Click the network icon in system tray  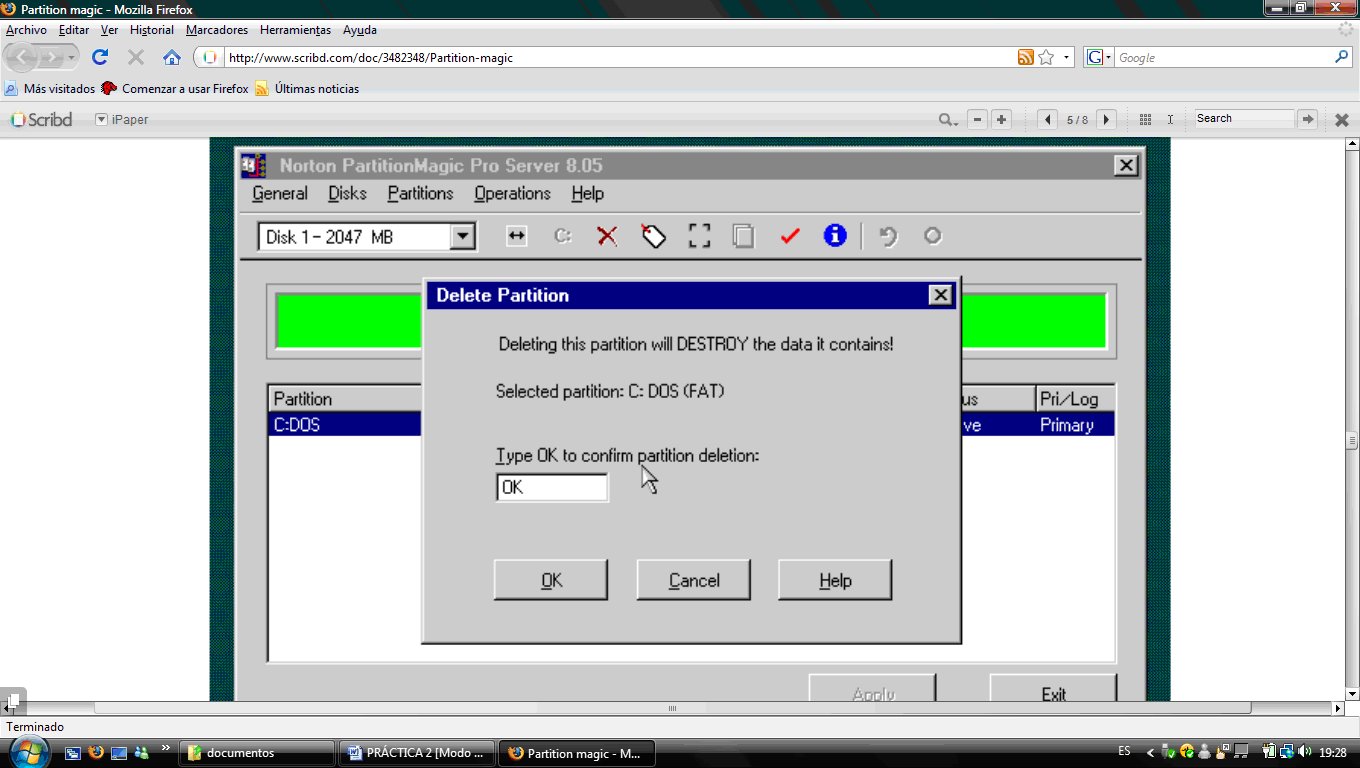pos(1285,752)
